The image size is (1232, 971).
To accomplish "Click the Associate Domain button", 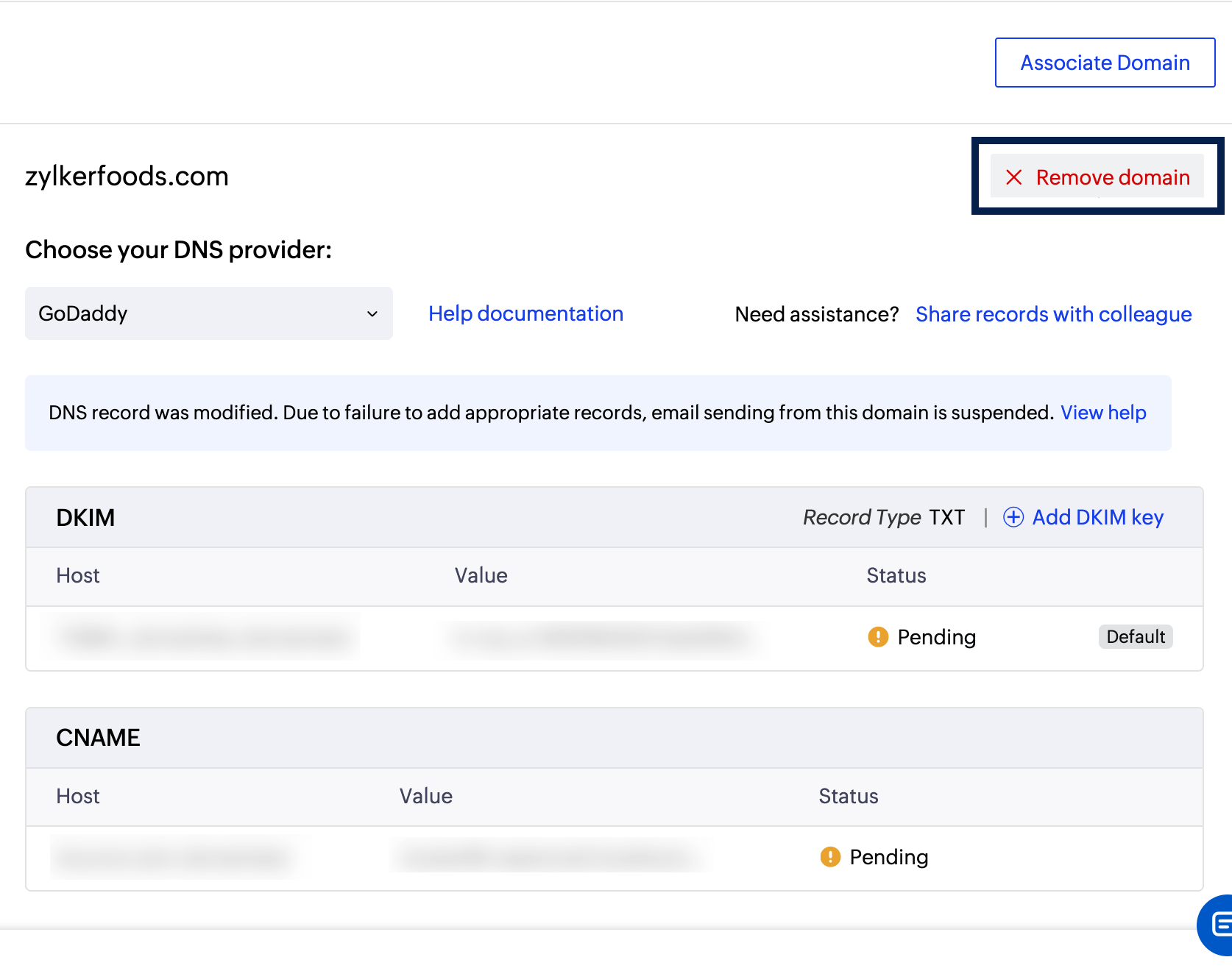I will click(x=1104, y=63).
